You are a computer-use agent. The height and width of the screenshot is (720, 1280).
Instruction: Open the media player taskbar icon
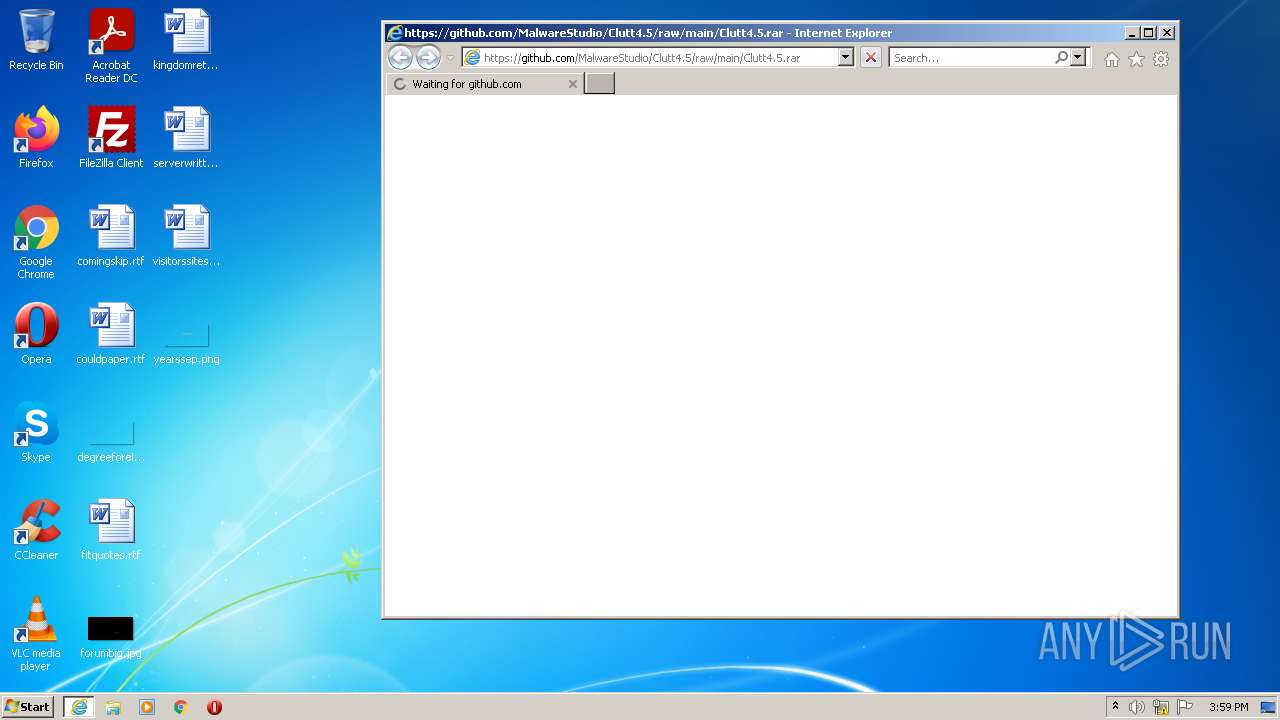(x=147, y=707)
